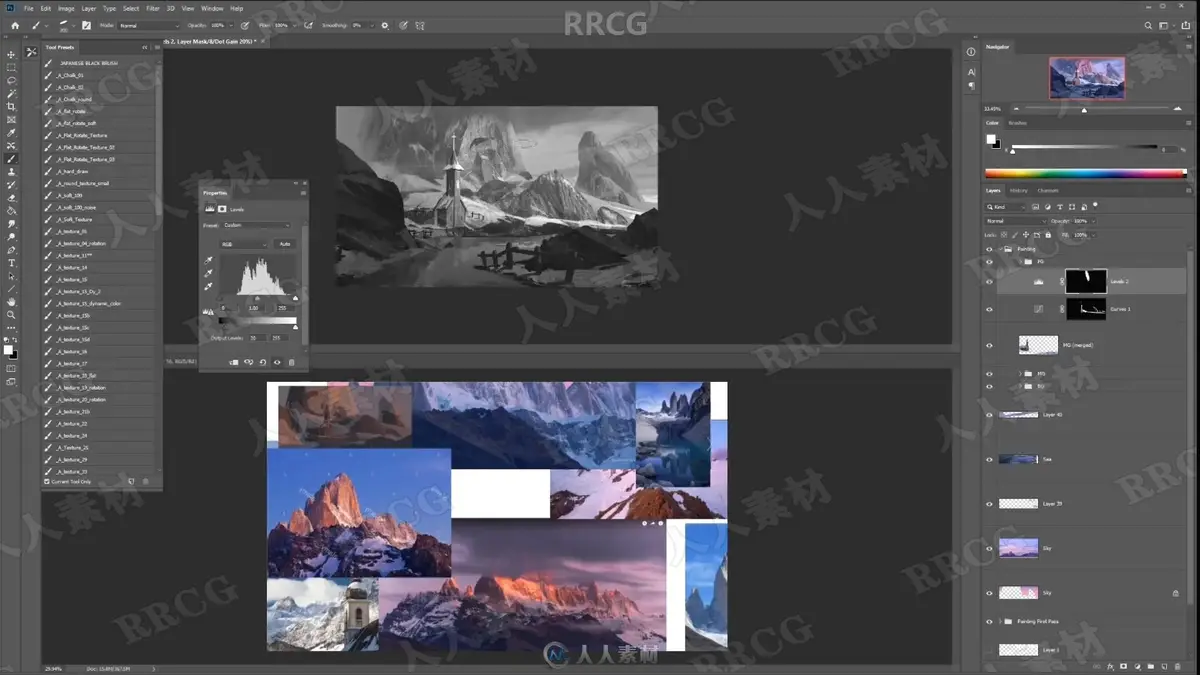Select the Rectangular Marquee tool
Viewport: 1200px width, 675px height.
[x=12, y=68]
